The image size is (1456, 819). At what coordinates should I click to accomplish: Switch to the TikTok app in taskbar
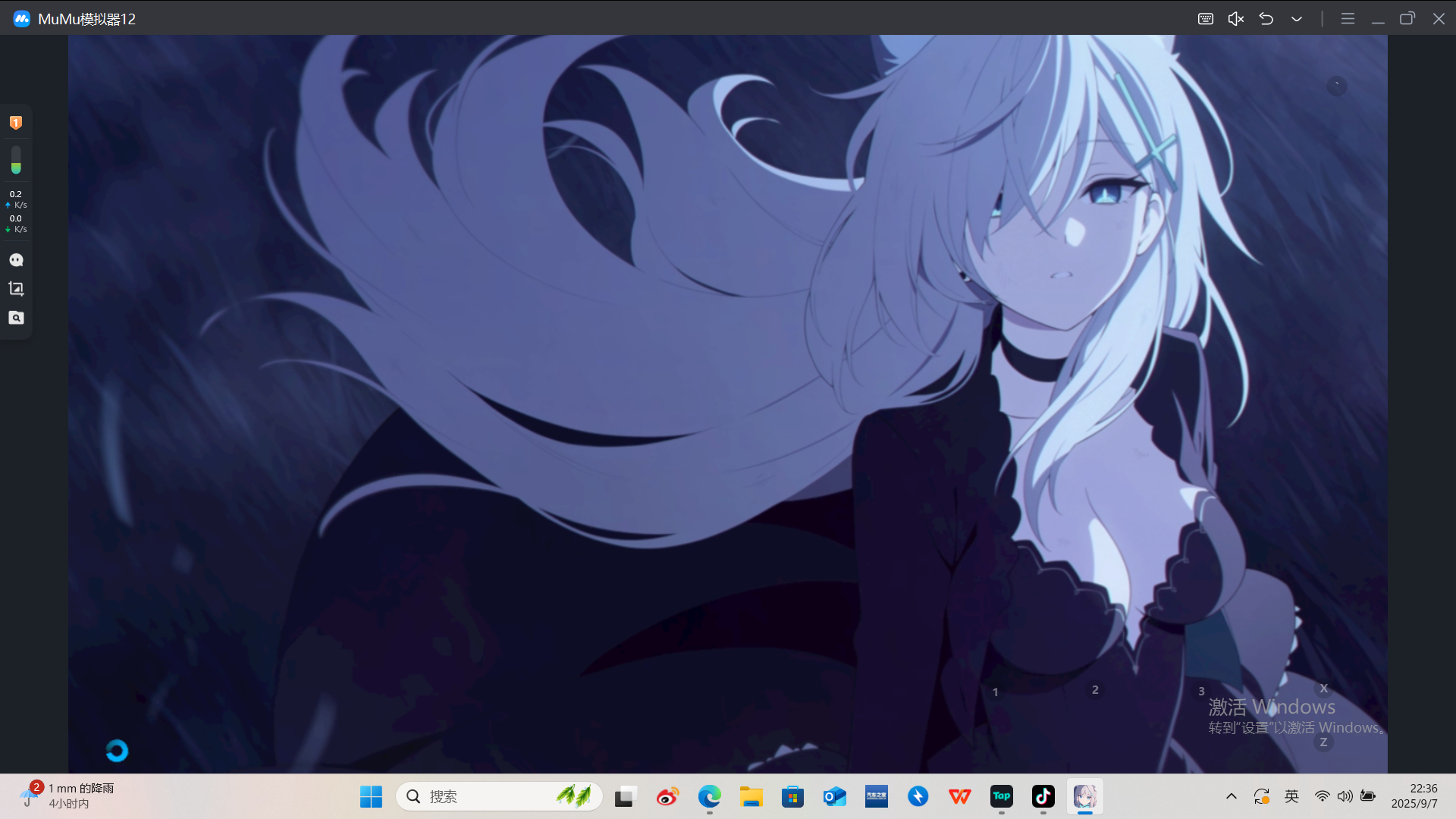pyautogui.click(x=1043, y=796)
